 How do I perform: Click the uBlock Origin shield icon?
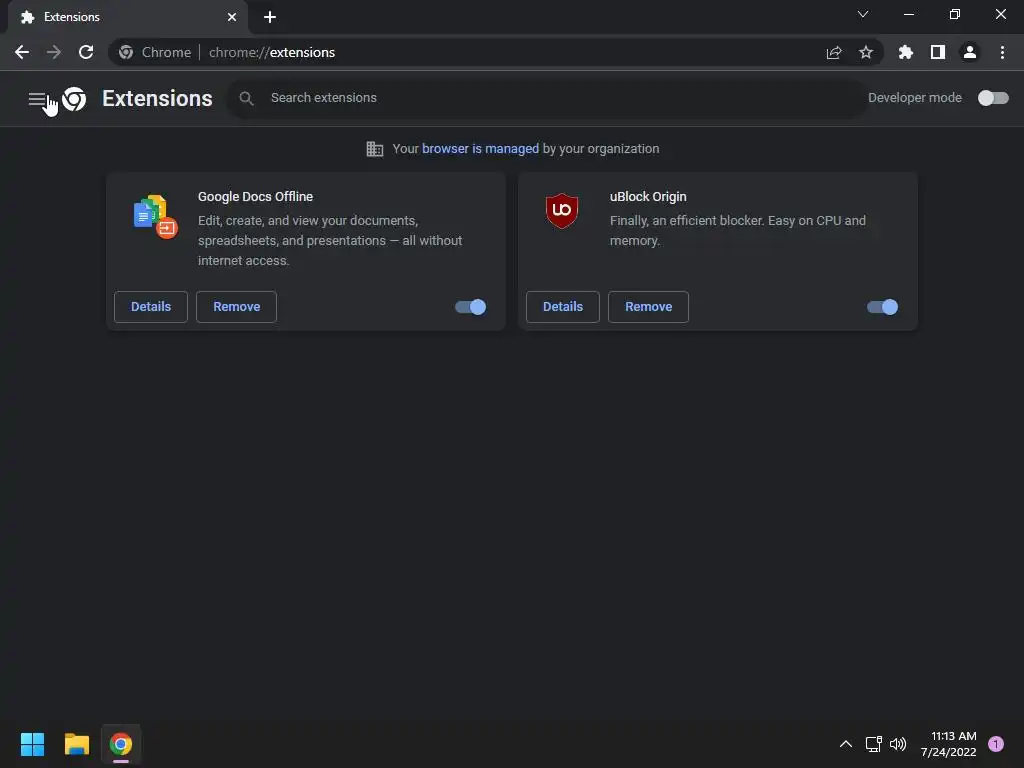tap(562, 210)
